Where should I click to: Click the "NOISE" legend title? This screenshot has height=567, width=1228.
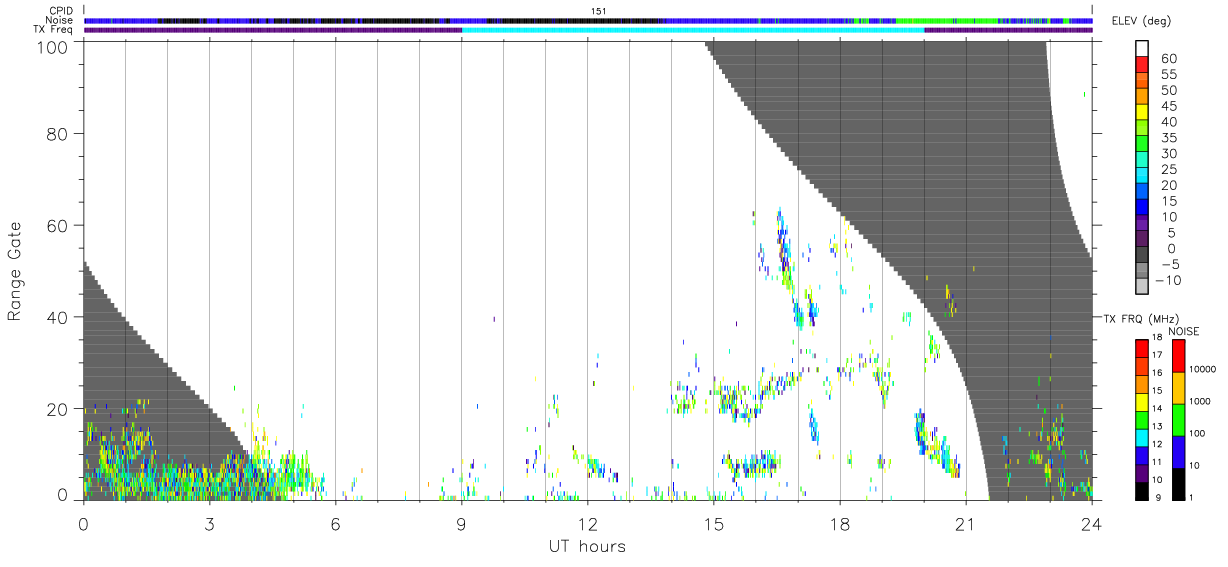[x=1184, y=331]
